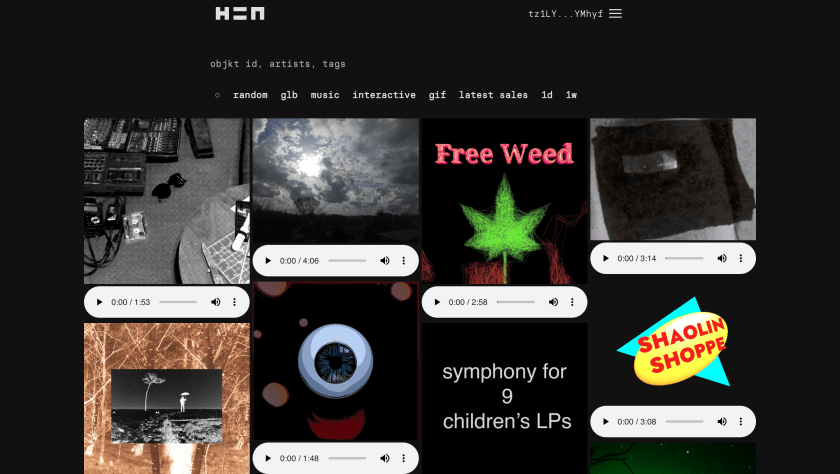Mute the 3:14 audio player
The image size is (840, 474).
(x=722, y=258)
